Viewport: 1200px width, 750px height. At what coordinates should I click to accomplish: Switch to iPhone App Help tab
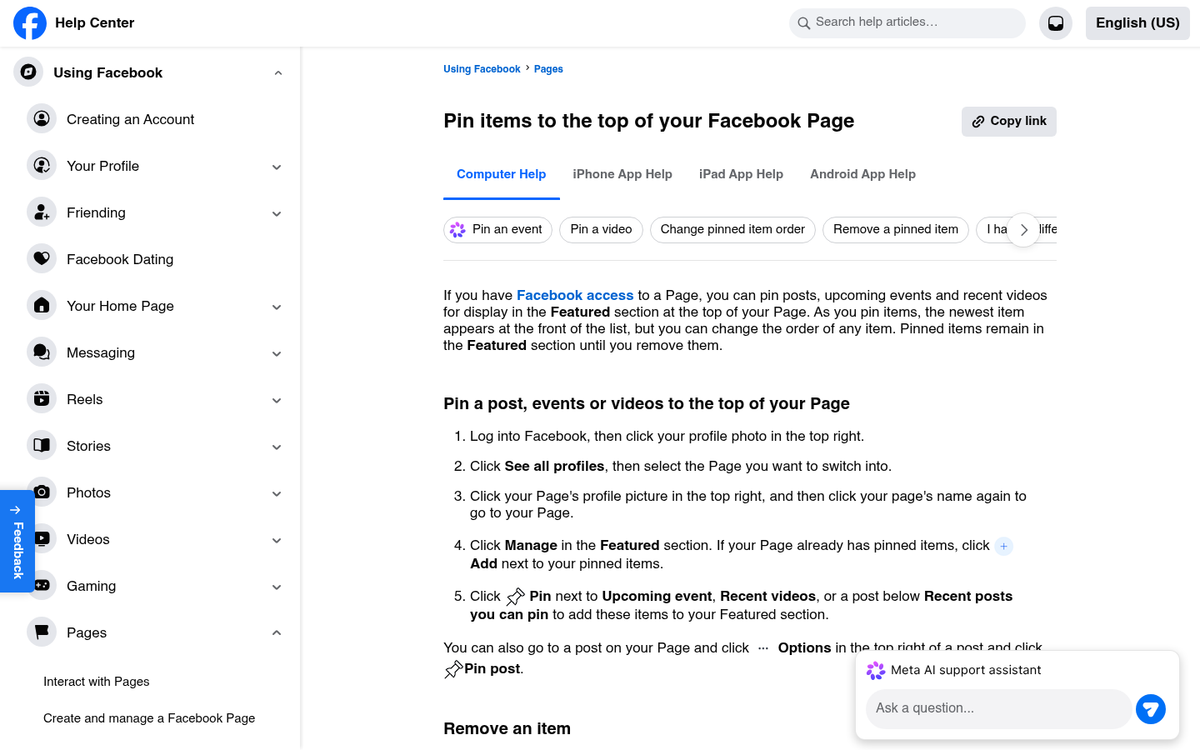(x=622, y=174)
